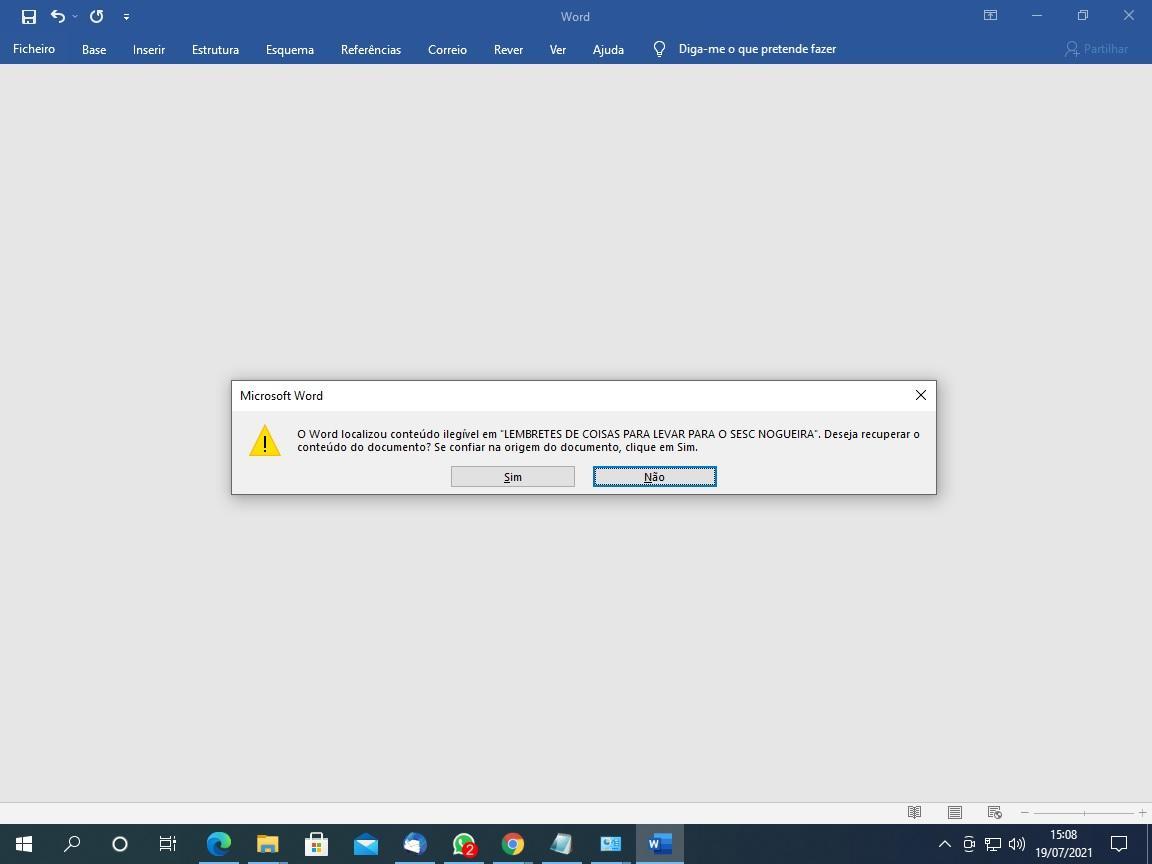The image size is (1152, 864).
Task: Click the Save icon in quick access toolbar
Action: click(x=29, y=16)
